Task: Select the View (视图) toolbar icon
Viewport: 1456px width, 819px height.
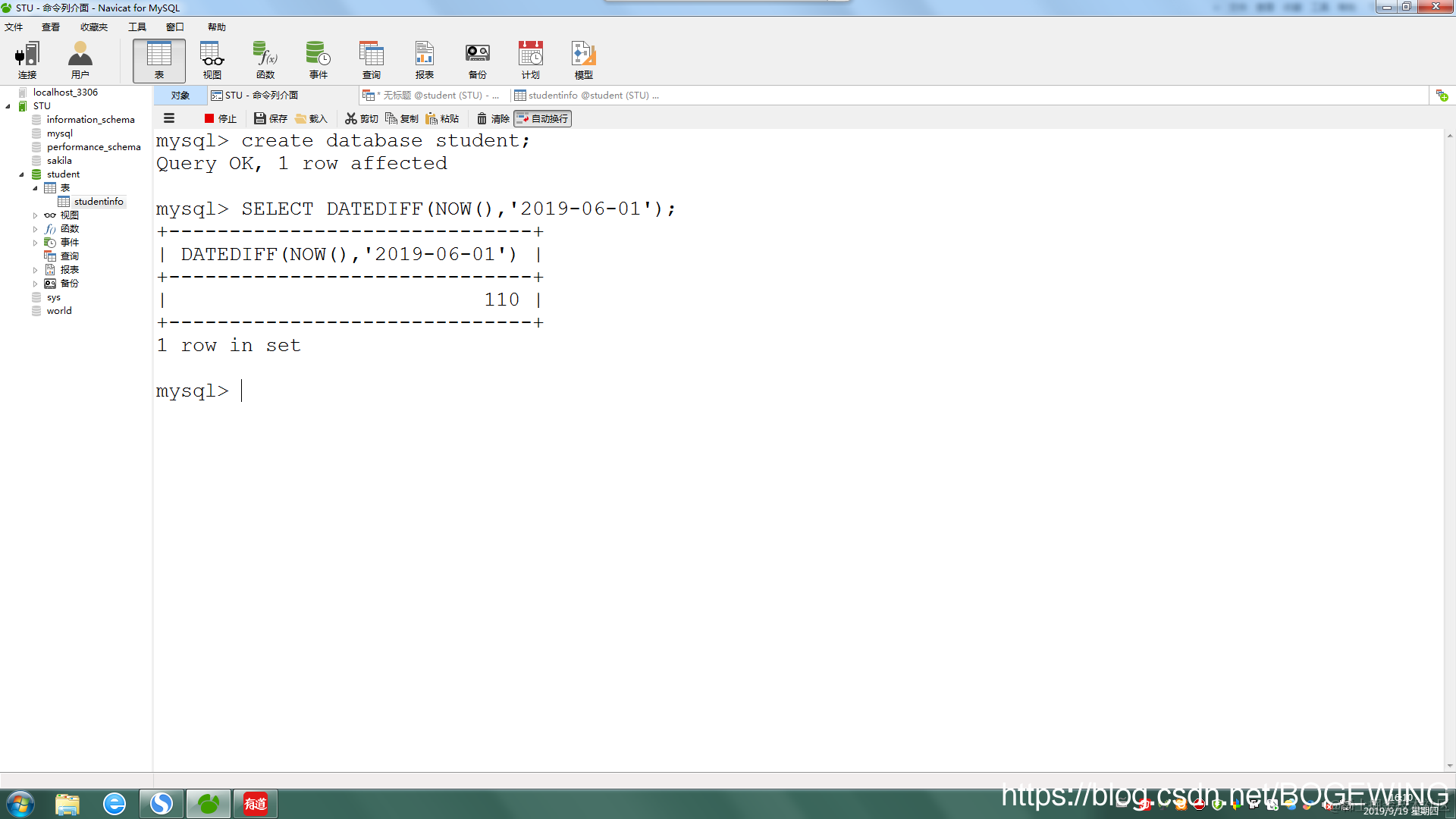Action: pos(212,61)
